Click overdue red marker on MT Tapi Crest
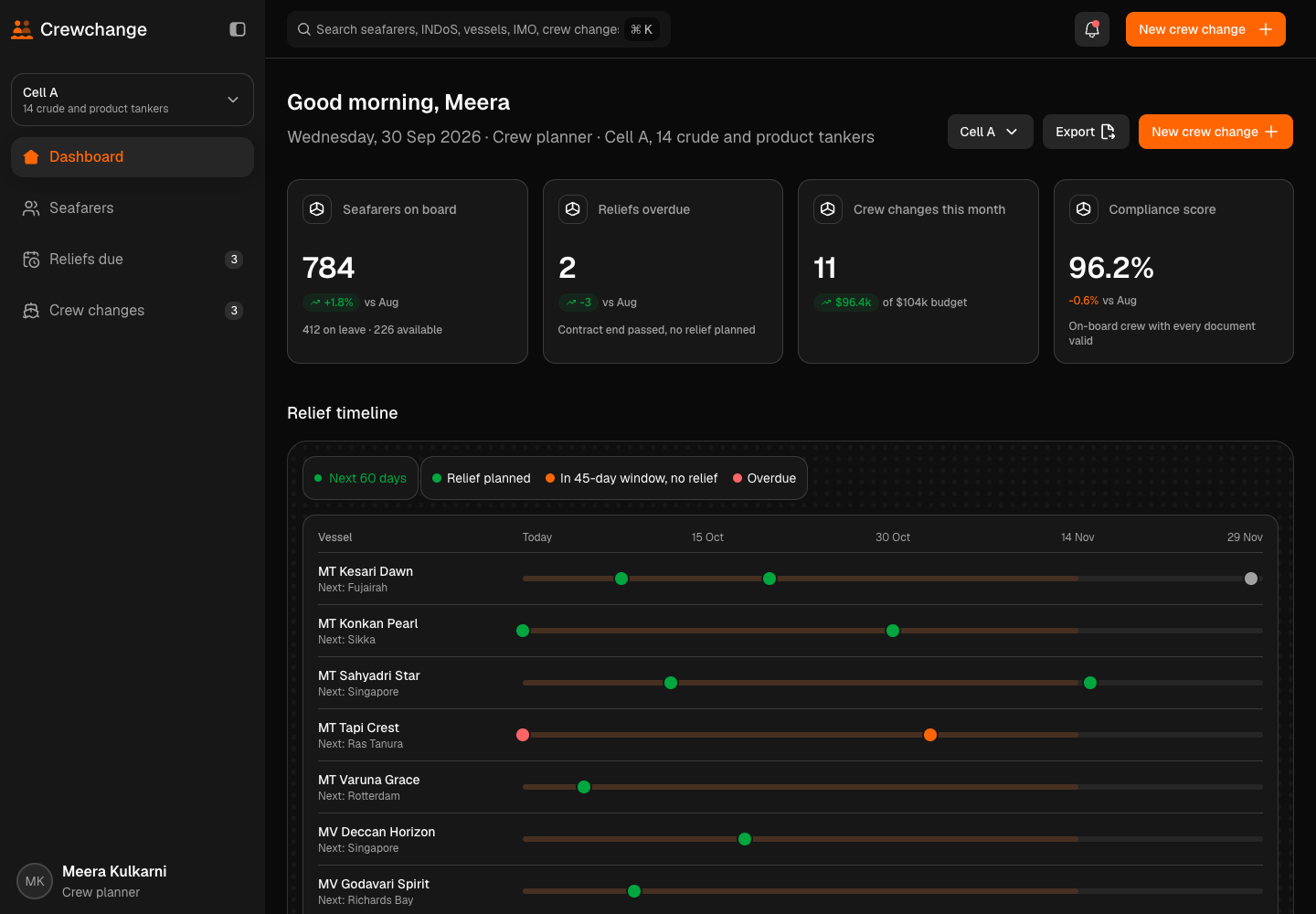This screenshot has height=914, width=1316. (523, 735)
